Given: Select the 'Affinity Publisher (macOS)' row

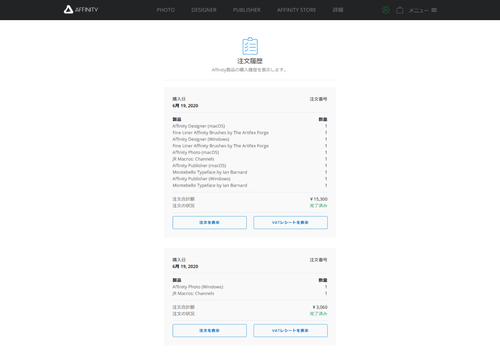Looking at the screenshot, I should point(250,165).
